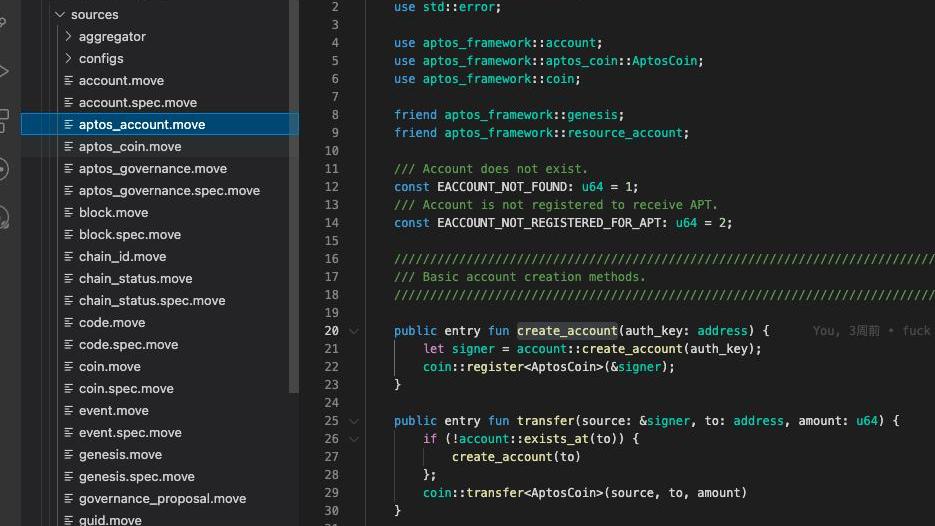Click the file icon beside coin.move

click(x=69, y=367)
